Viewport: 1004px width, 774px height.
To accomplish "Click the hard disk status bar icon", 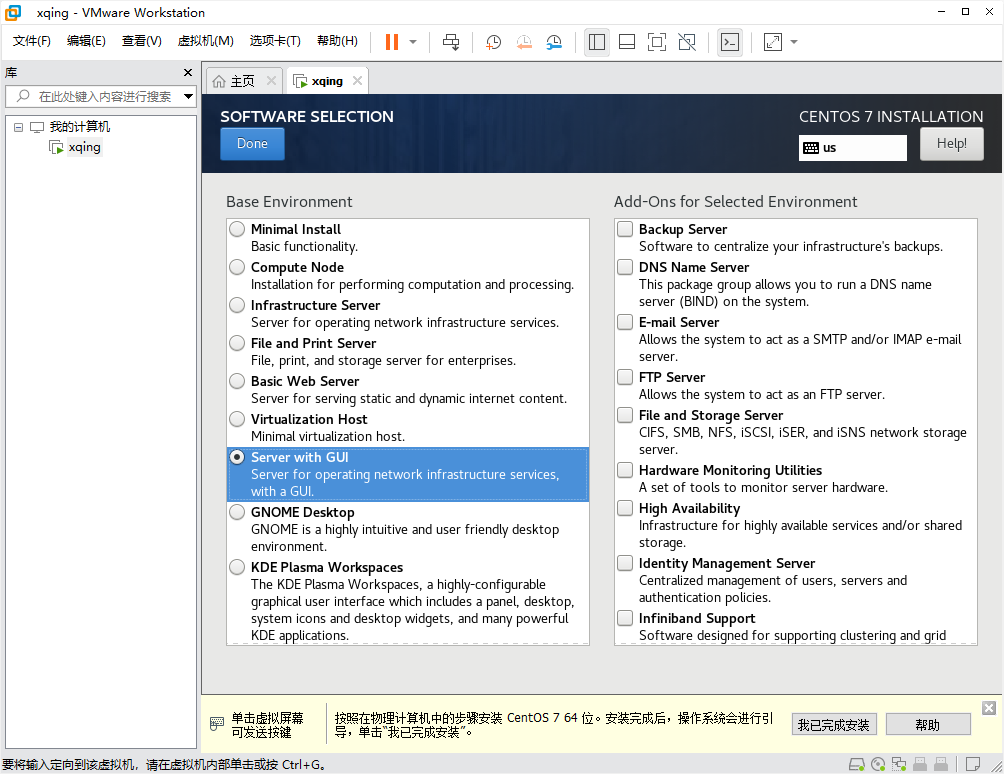I will (857, 764).
